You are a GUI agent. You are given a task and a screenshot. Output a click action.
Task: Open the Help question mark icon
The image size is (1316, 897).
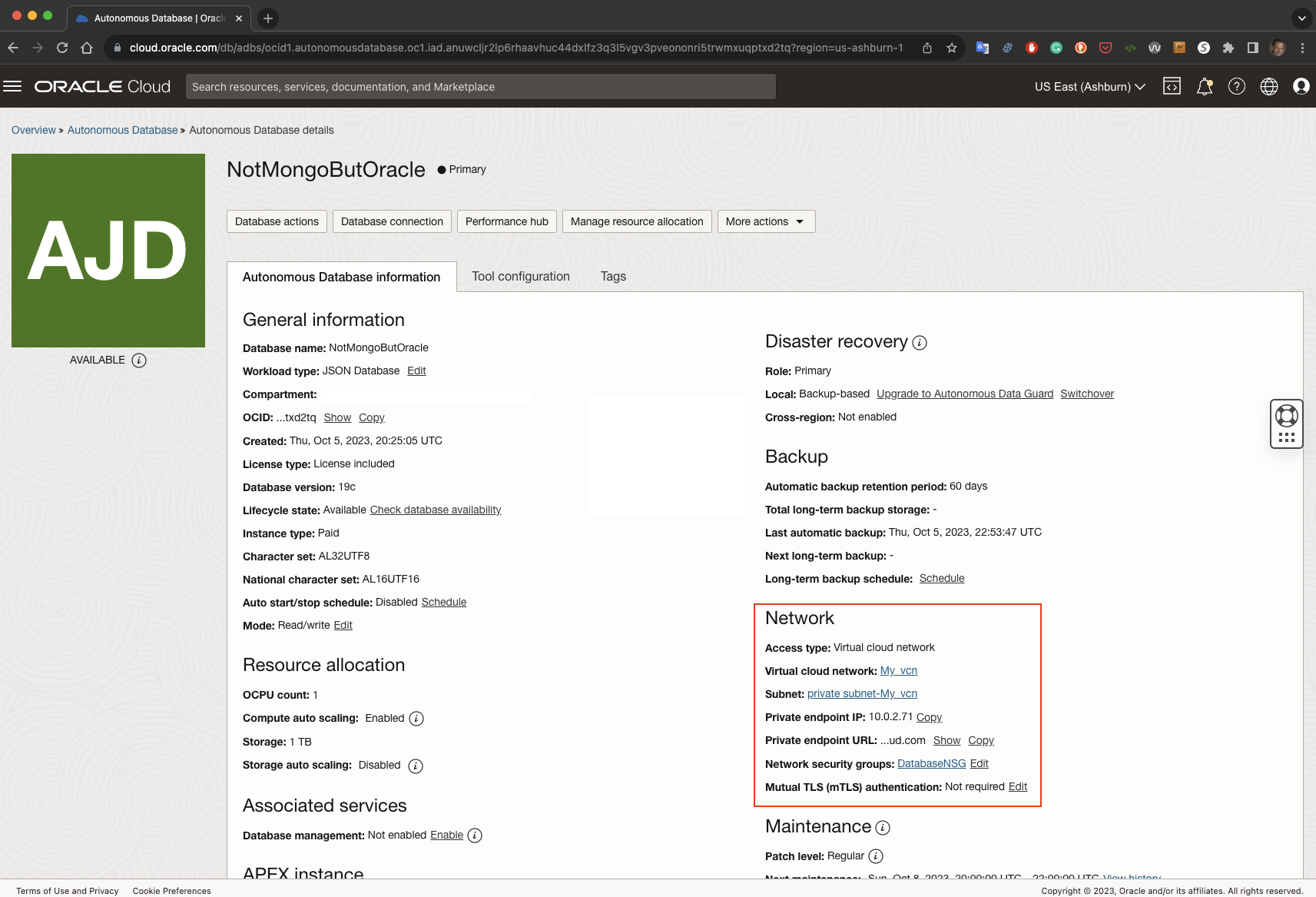(x=1236, y=86)
